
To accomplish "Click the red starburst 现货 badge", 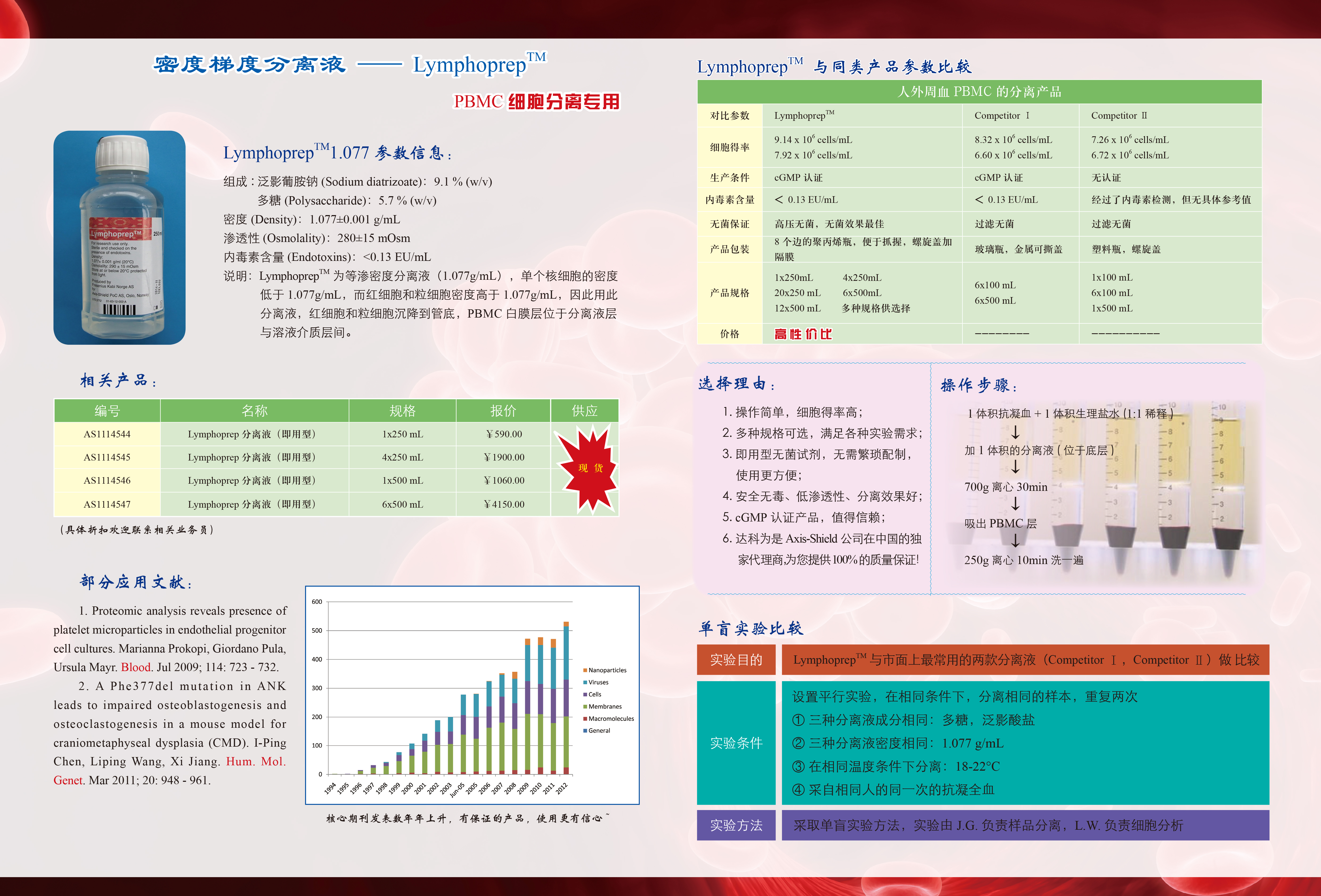I will [x=589, y=469].
